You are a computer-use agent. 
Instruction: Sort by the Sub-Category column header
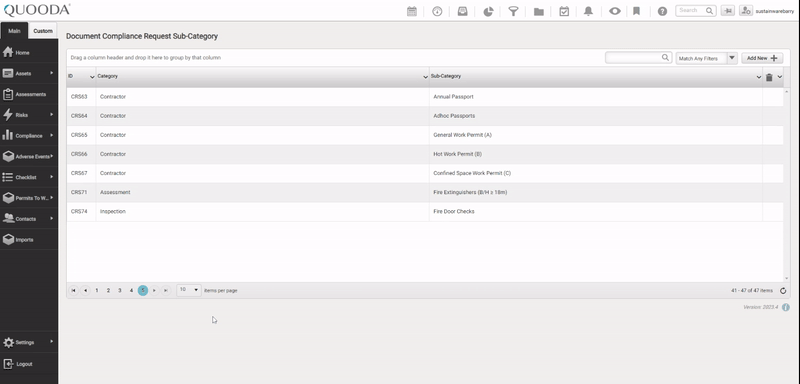[446, 76]
